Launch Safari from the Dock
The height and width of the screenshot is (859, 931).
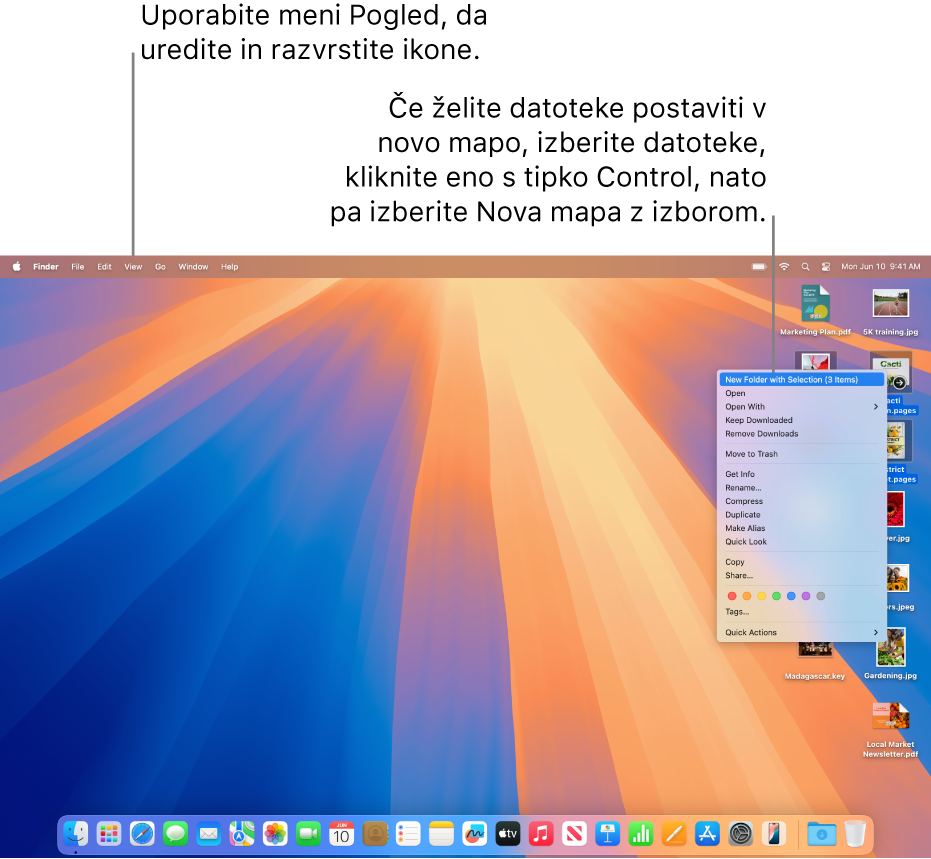click(142, 834)
